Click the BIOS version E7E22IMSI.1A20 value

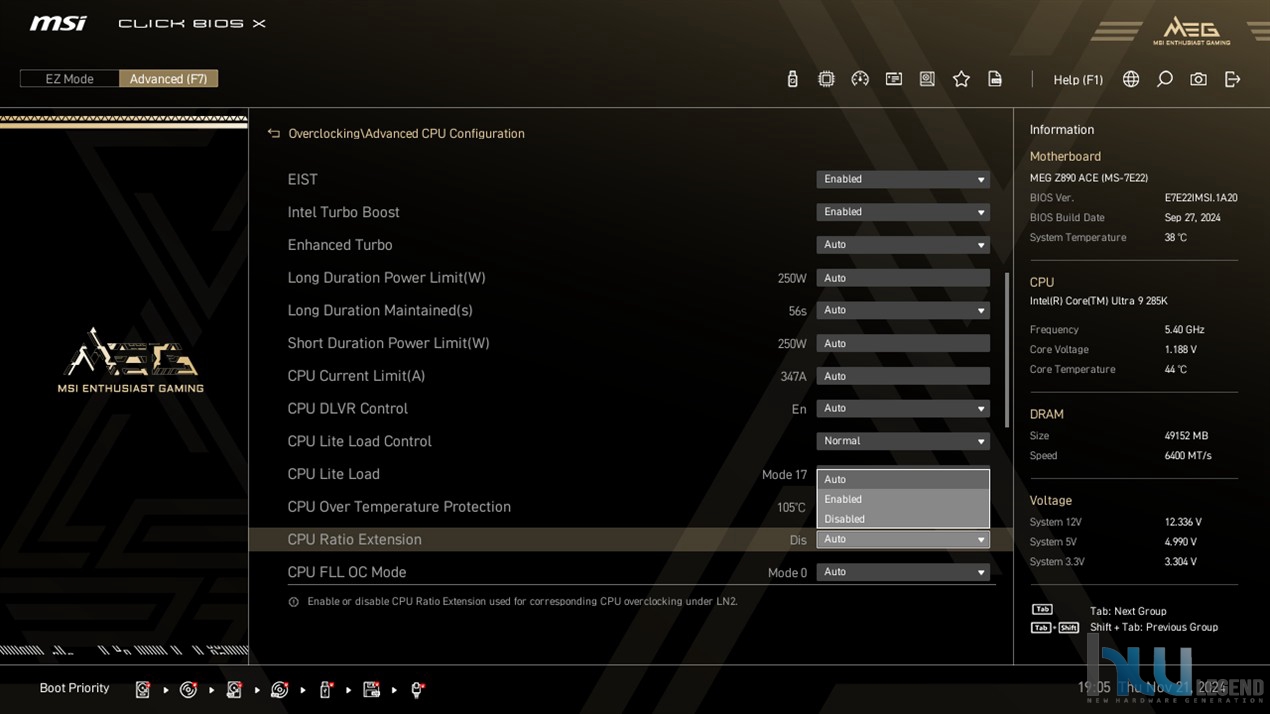[x=1201, y=198]
